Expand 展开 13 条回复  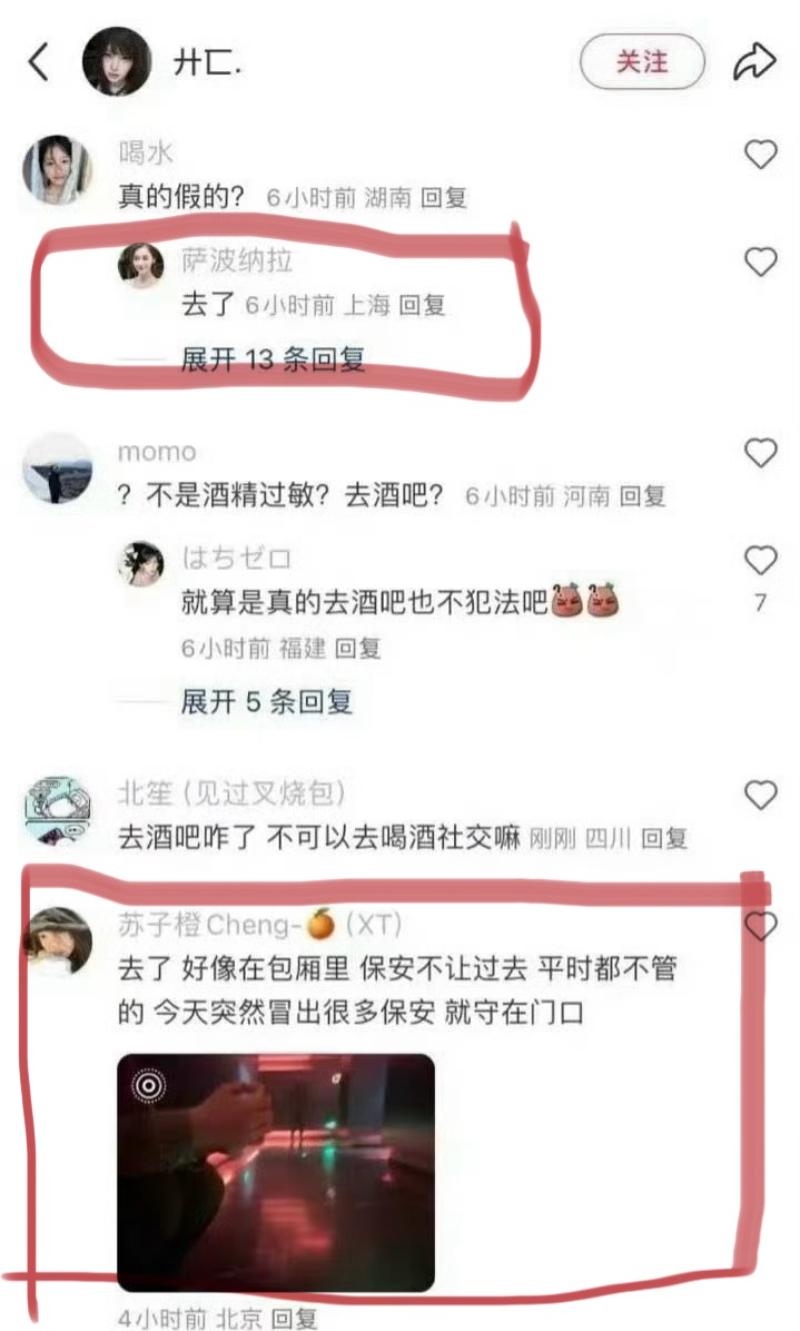click(272, 359)
